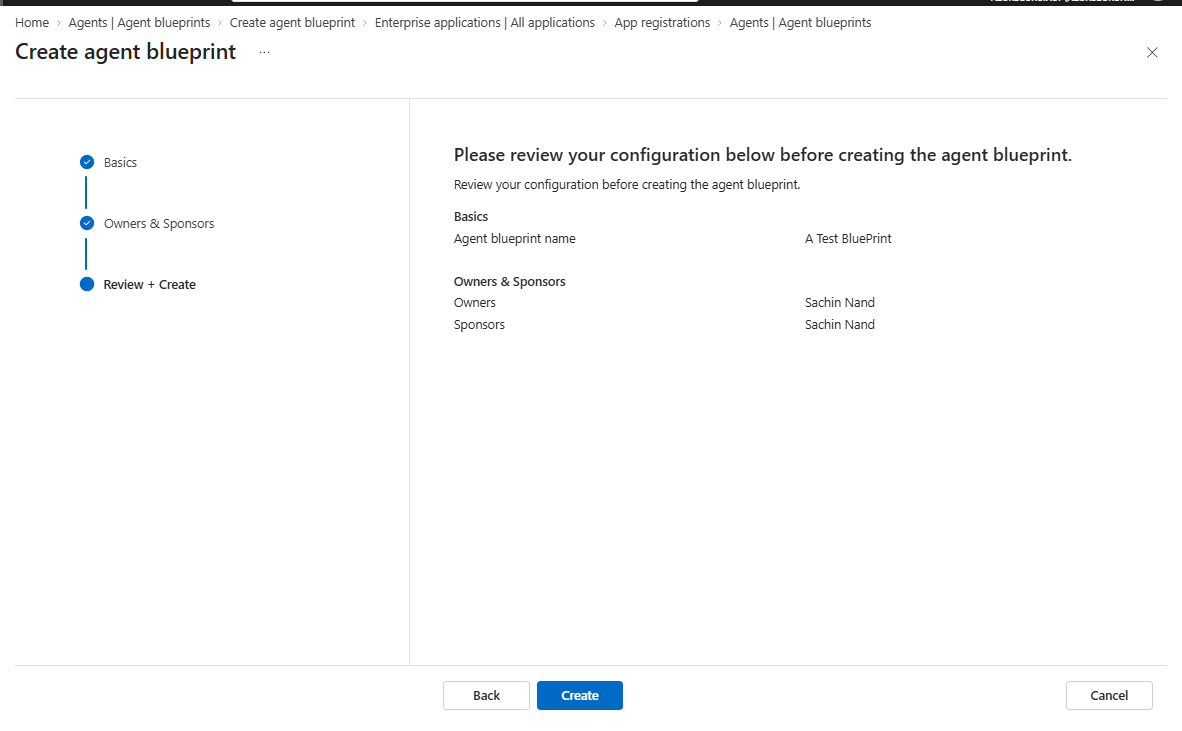Select the Sponsors value Sachin Nand
This screenshot has width=1182, height=731.
pos(840,325)
